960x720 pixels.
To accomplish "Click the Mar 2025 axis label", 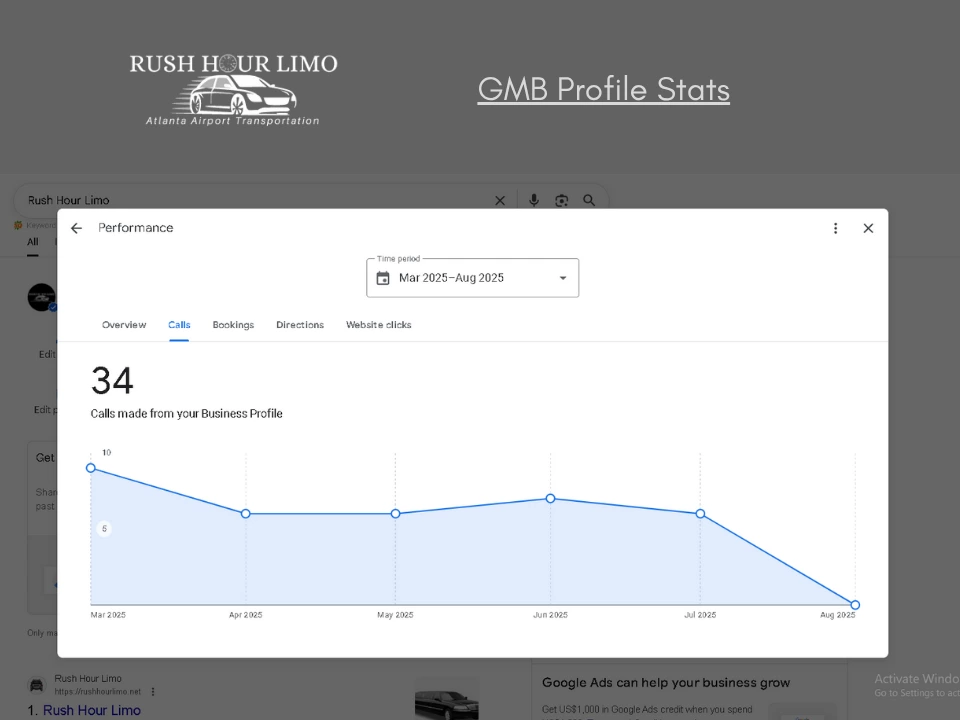I will click(108, 615).
